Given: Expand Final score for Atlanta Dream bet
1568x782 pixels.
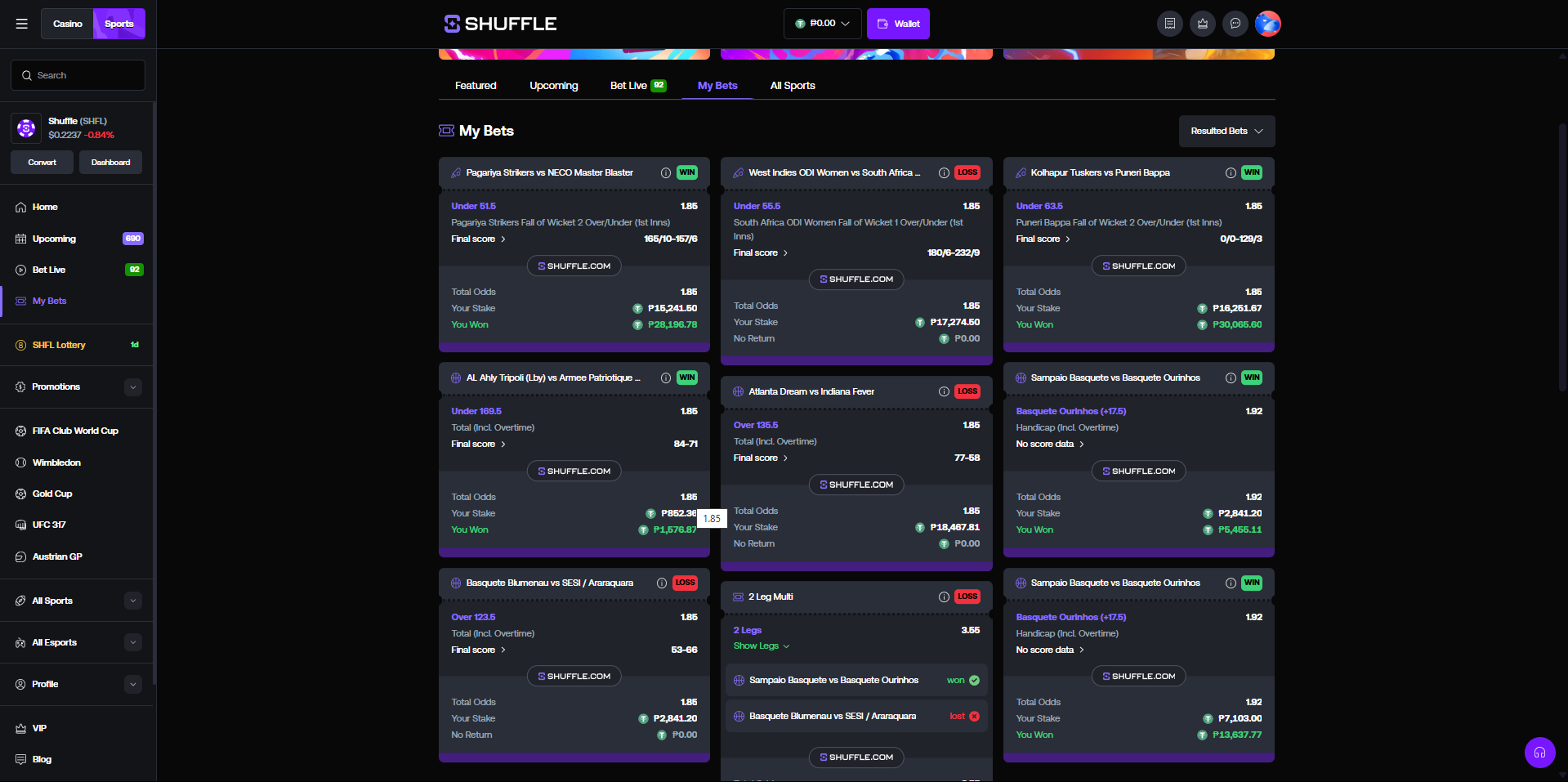Looking at the screenshot, I should (x=761, y=458).
